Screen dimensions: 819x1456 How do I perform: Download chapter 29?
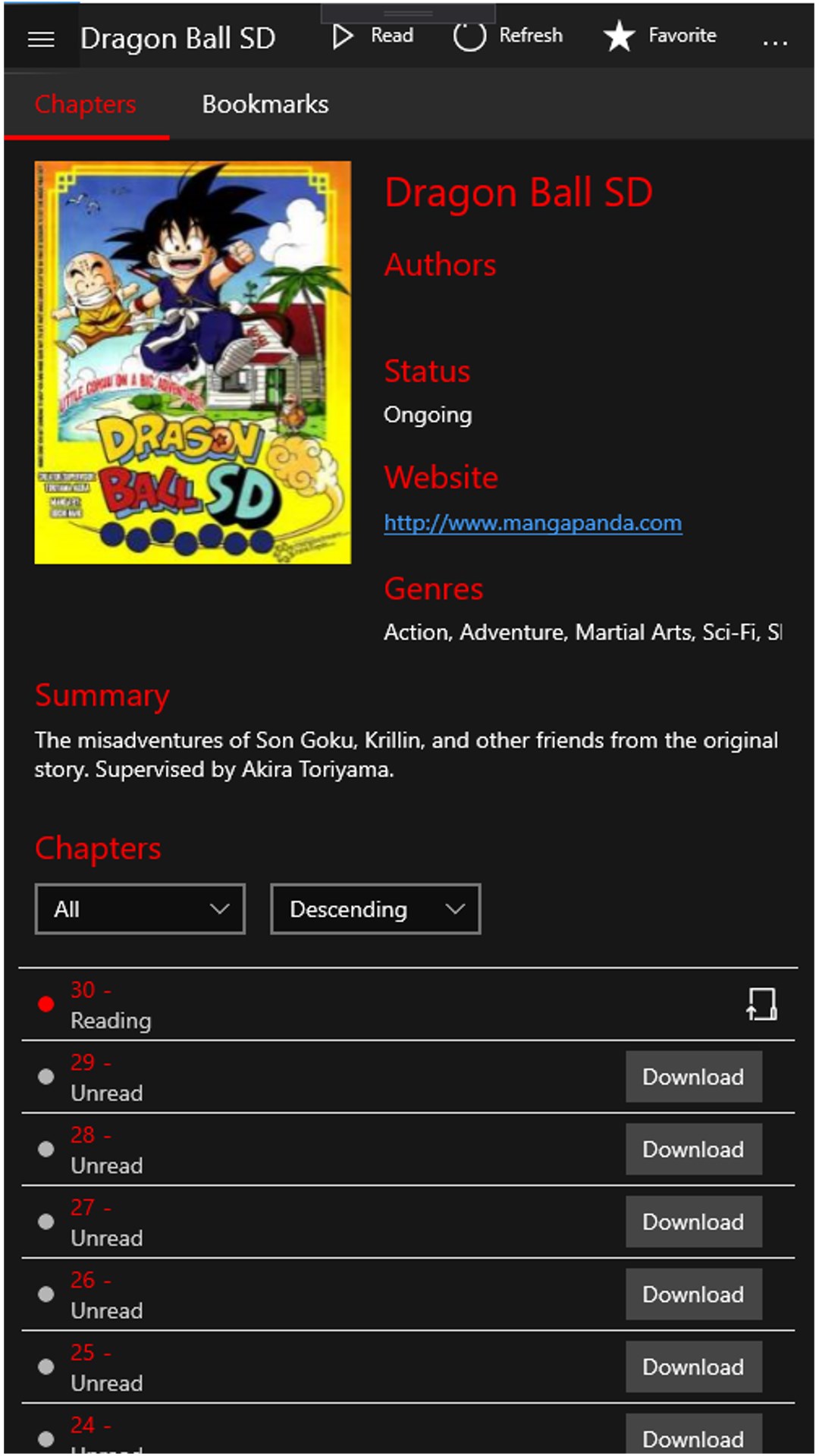[694, 1076]
